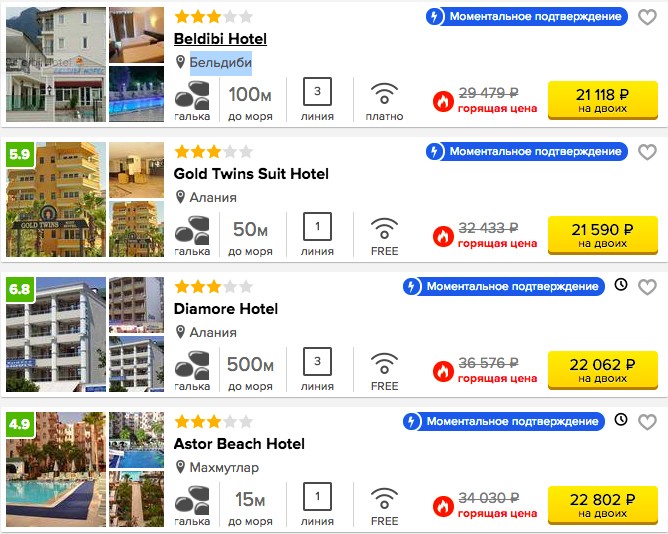Screen dimensions: 668x534
Task: Add Beldibi Hotel to favorites heart
Action: tap(647, 17)
